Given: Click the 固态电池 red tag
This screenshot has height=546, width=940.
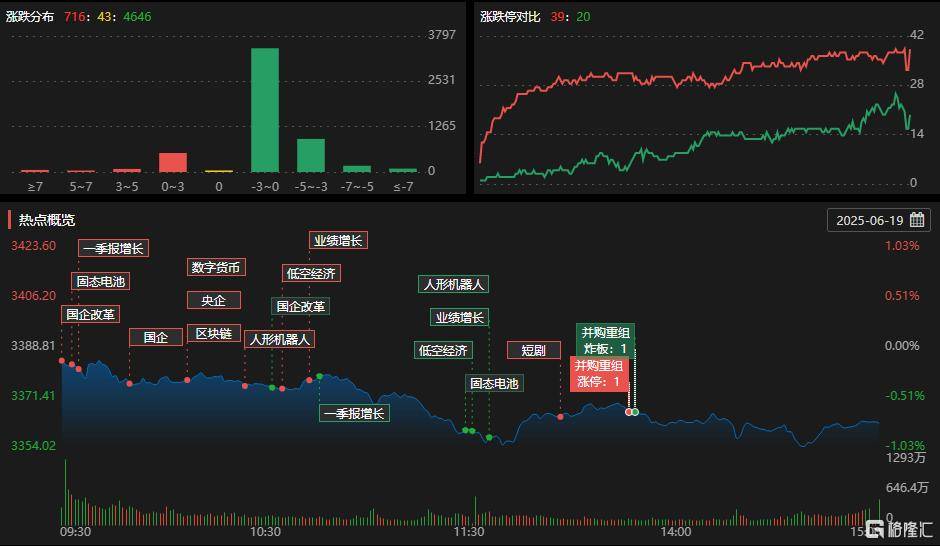Looking at the screenshot, I should point(101,281).
